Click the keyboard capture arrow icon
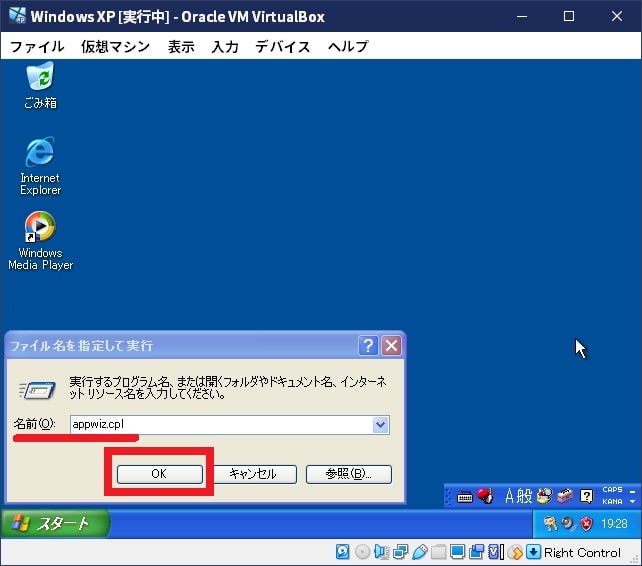The width and height of the screenshot is (642, 566). [533, 552]
